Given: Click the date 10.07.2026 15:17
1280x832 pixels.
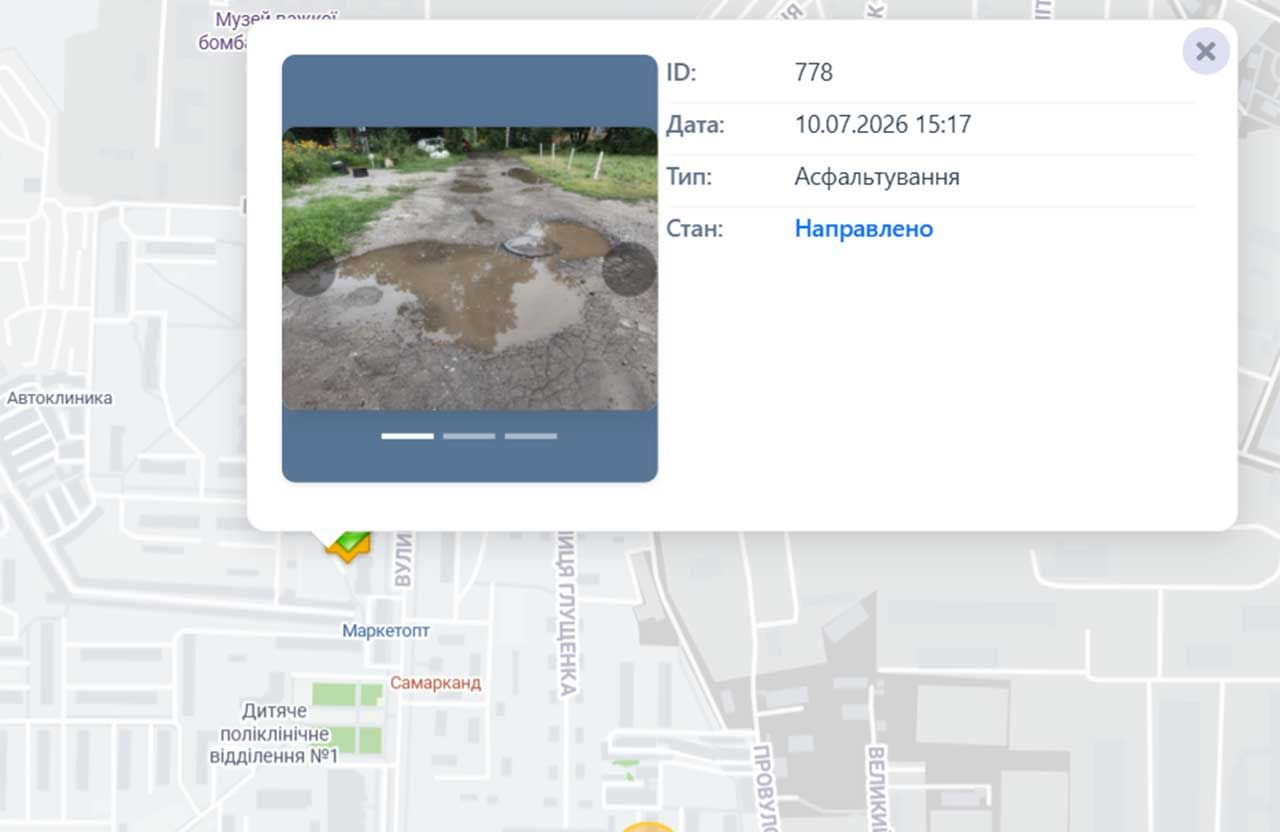Looking at the screenshot, I should click(x=883, y=125).
